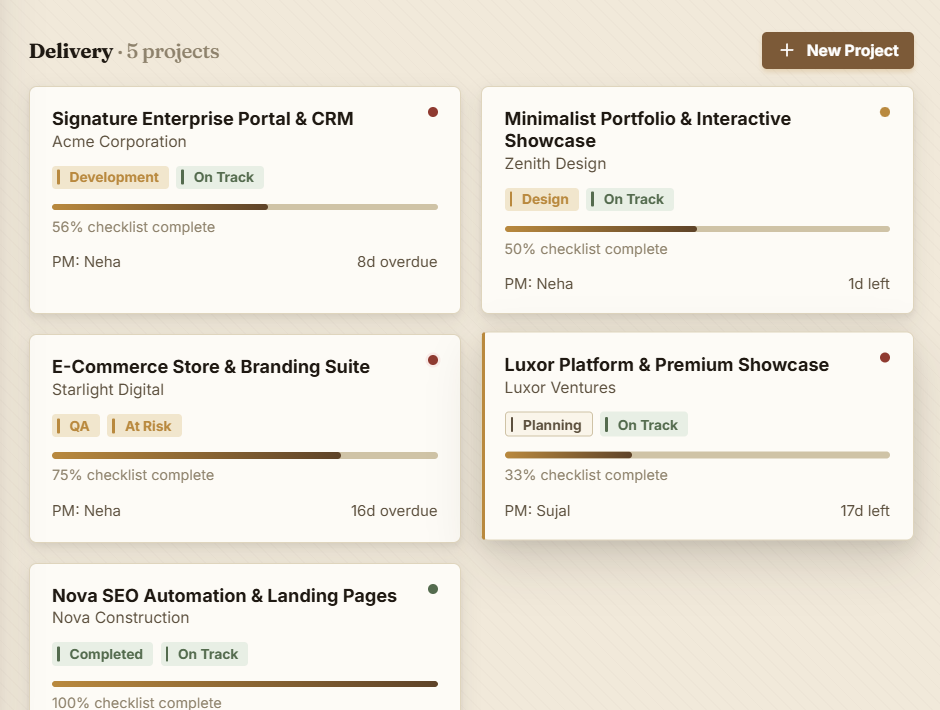Select the QA stage tag
940x710 pixels.
click(76, 426)
